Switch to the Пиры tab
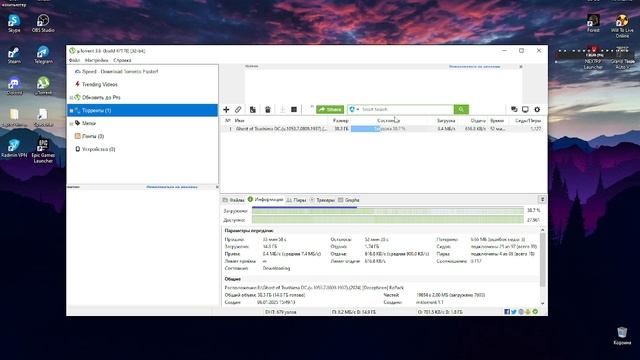Viewport: 640px width, 360px height. point(296,200)
